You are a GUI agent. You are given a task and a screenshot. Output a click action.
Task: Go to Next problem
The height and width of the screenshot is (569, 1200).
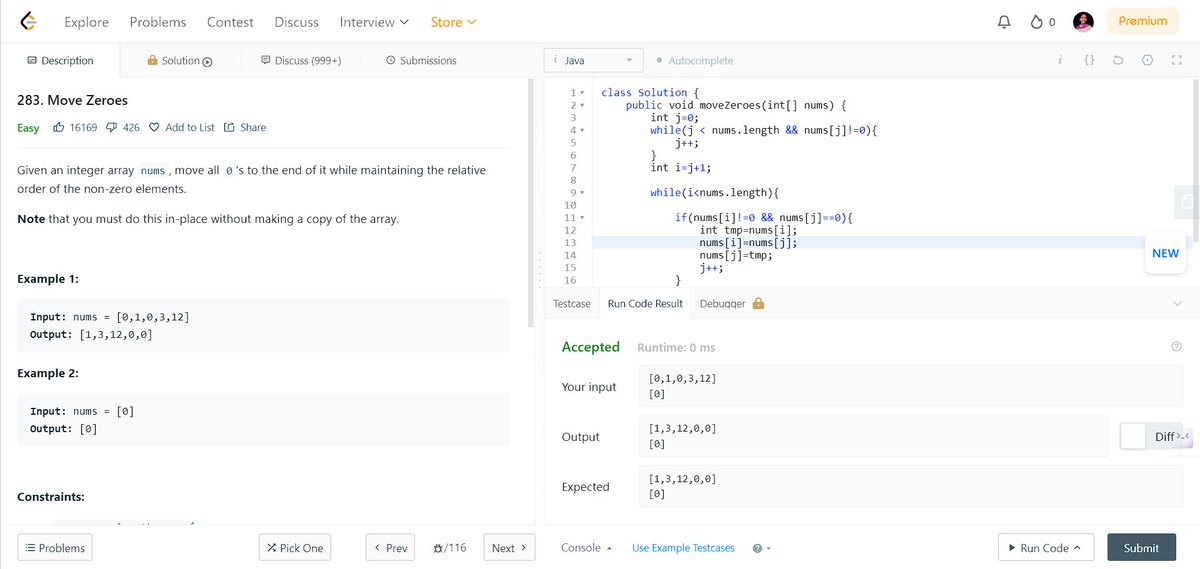[510, 548]
